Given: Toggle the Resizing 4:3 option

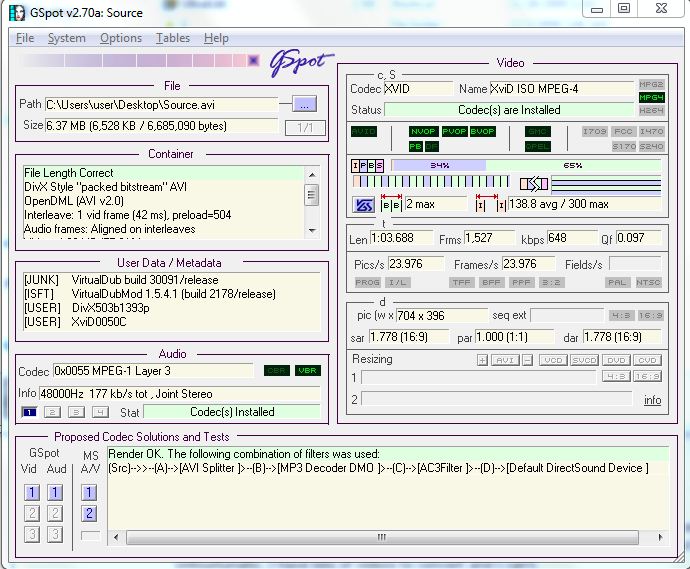Looking at the screenshot, I should click(616, 376).
